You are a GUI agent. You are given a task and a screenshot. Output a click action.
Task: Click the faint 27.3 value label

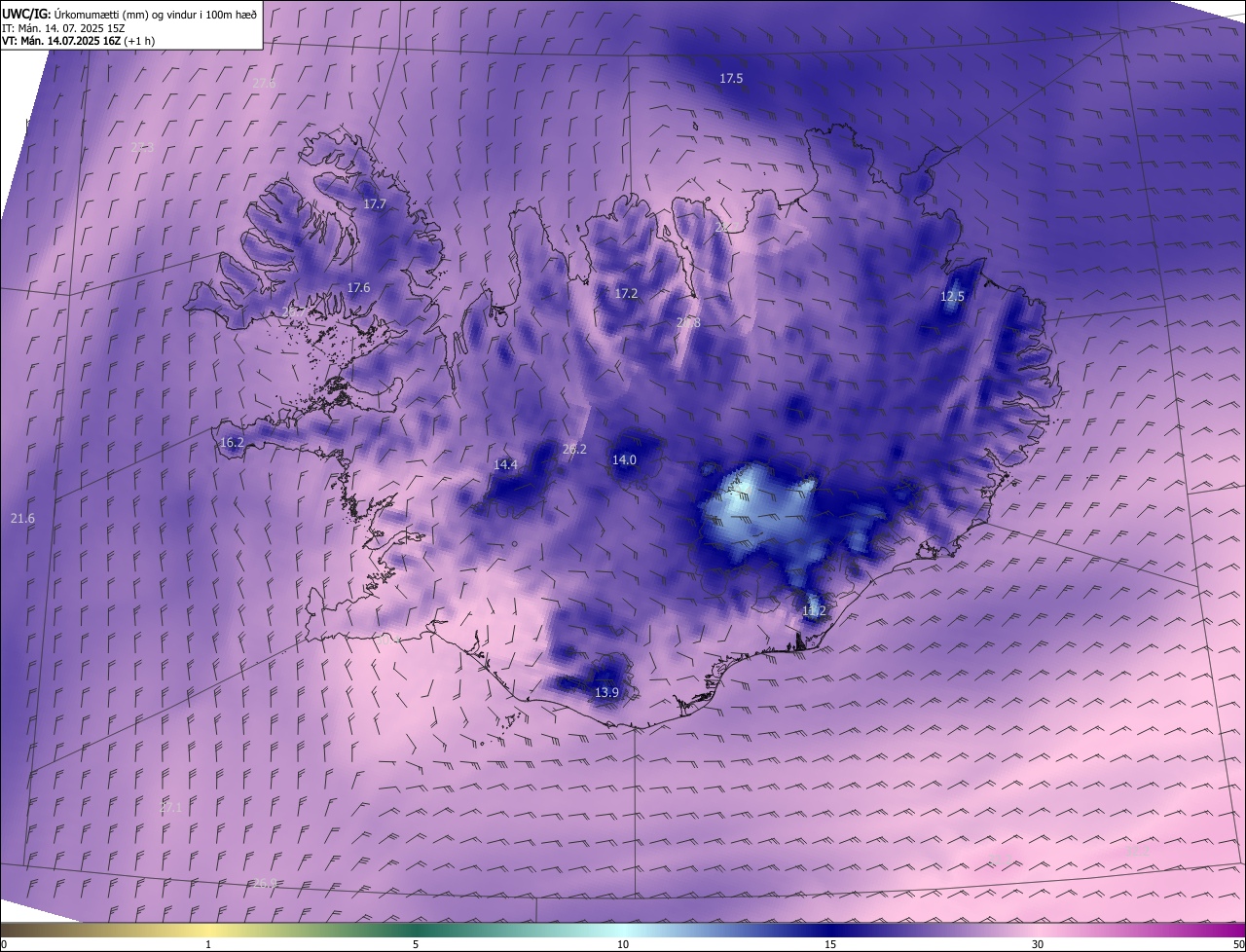142,148
